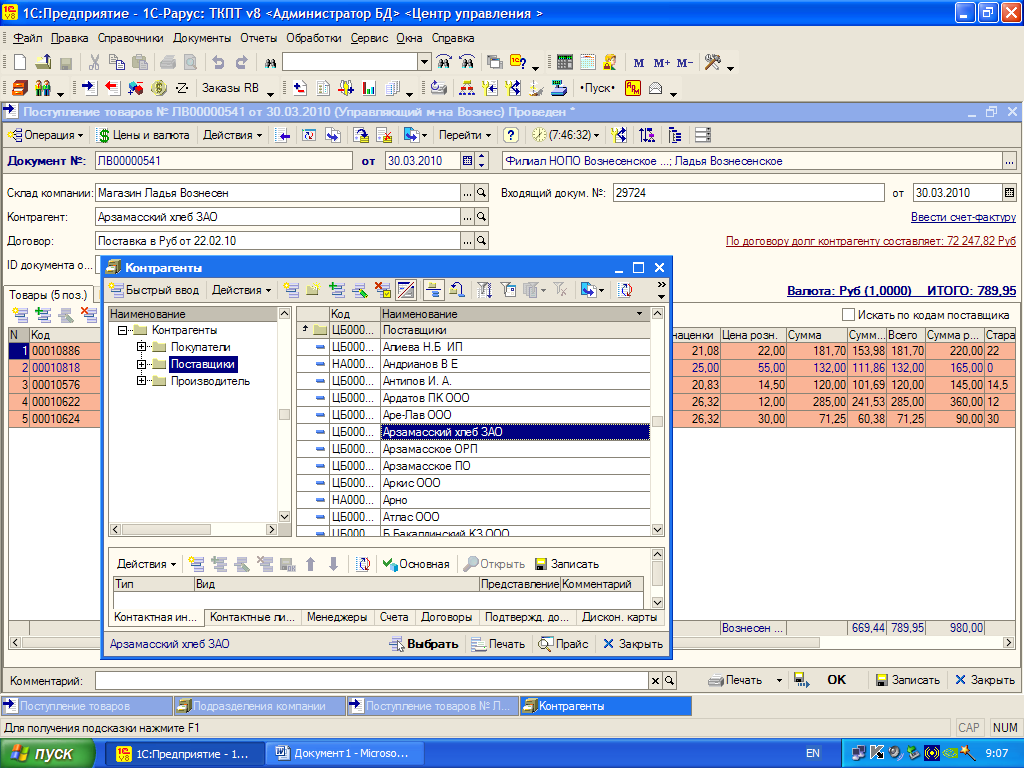Click the OK button of the document

(x=837, y=680)
